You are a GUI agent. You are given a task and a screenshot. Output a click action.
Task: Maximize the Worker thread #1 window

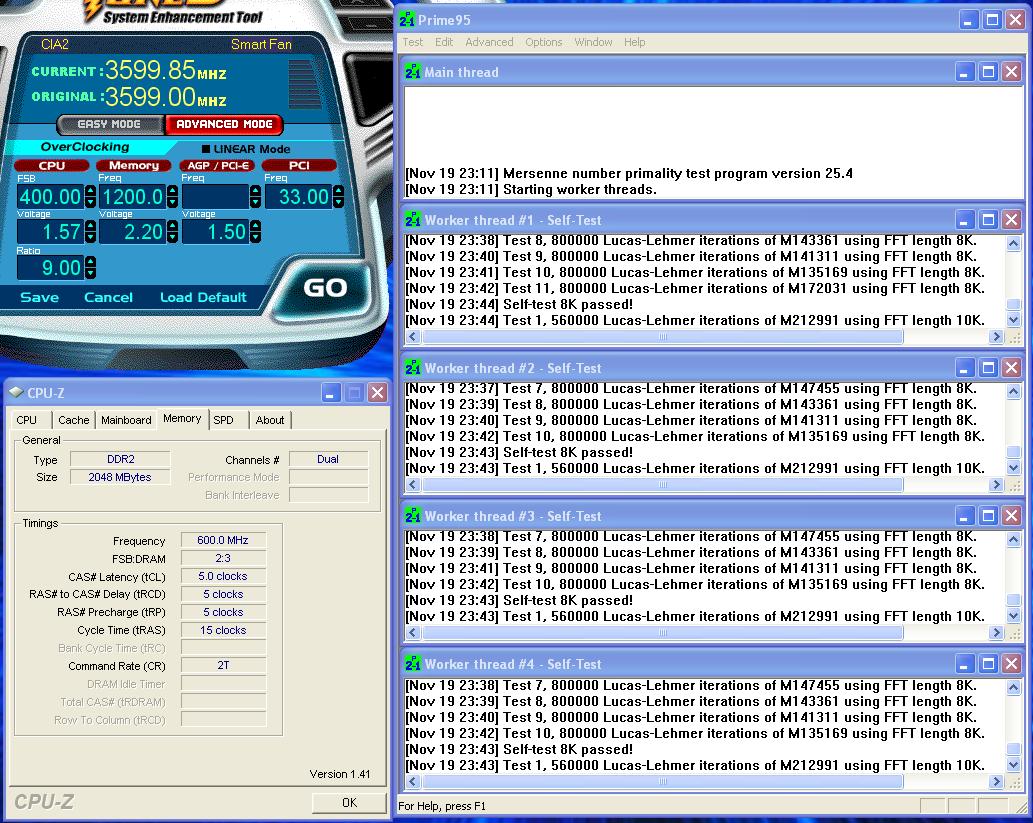point(988,219)
